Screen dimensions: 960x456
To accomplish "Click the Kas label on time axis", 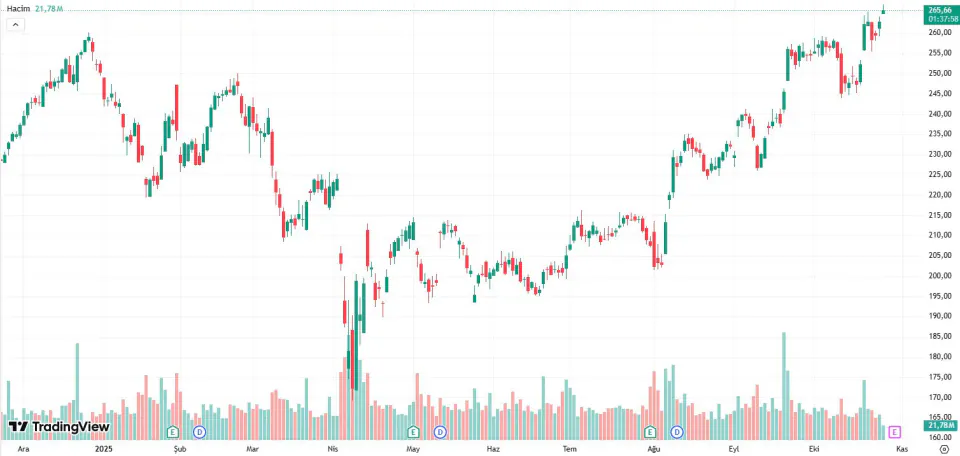I will click(902, 449).
